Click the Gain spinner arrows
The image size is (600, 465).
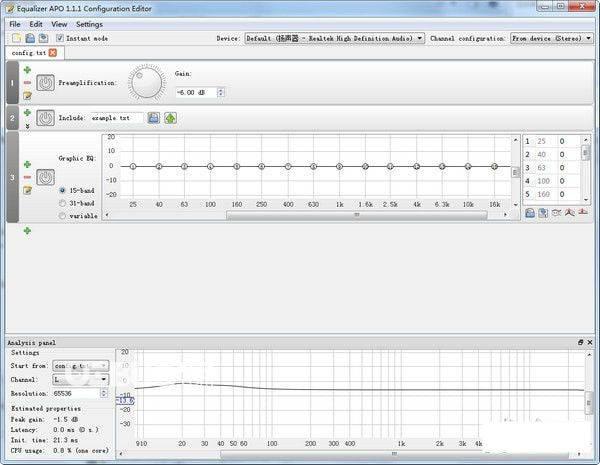(221, 92)
